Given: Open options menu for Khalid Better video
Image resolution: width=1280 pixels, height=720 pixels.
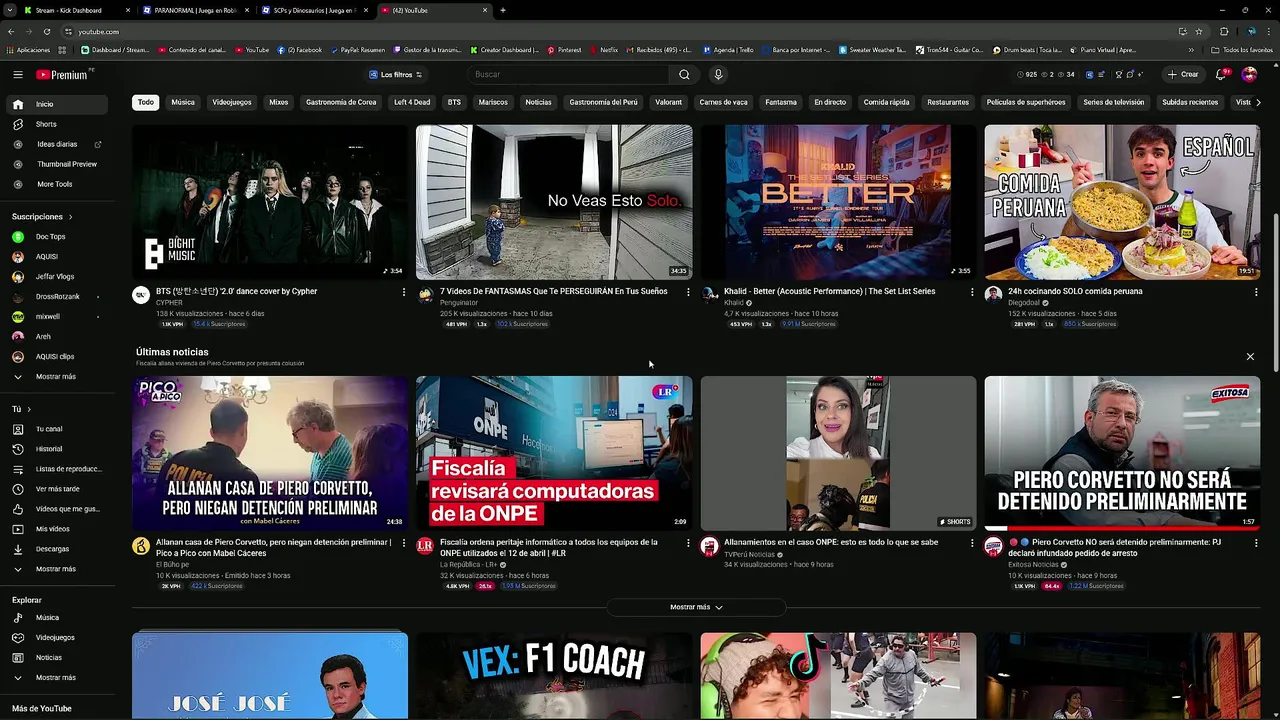Looking at the screenshot, I should click(972, 292).
